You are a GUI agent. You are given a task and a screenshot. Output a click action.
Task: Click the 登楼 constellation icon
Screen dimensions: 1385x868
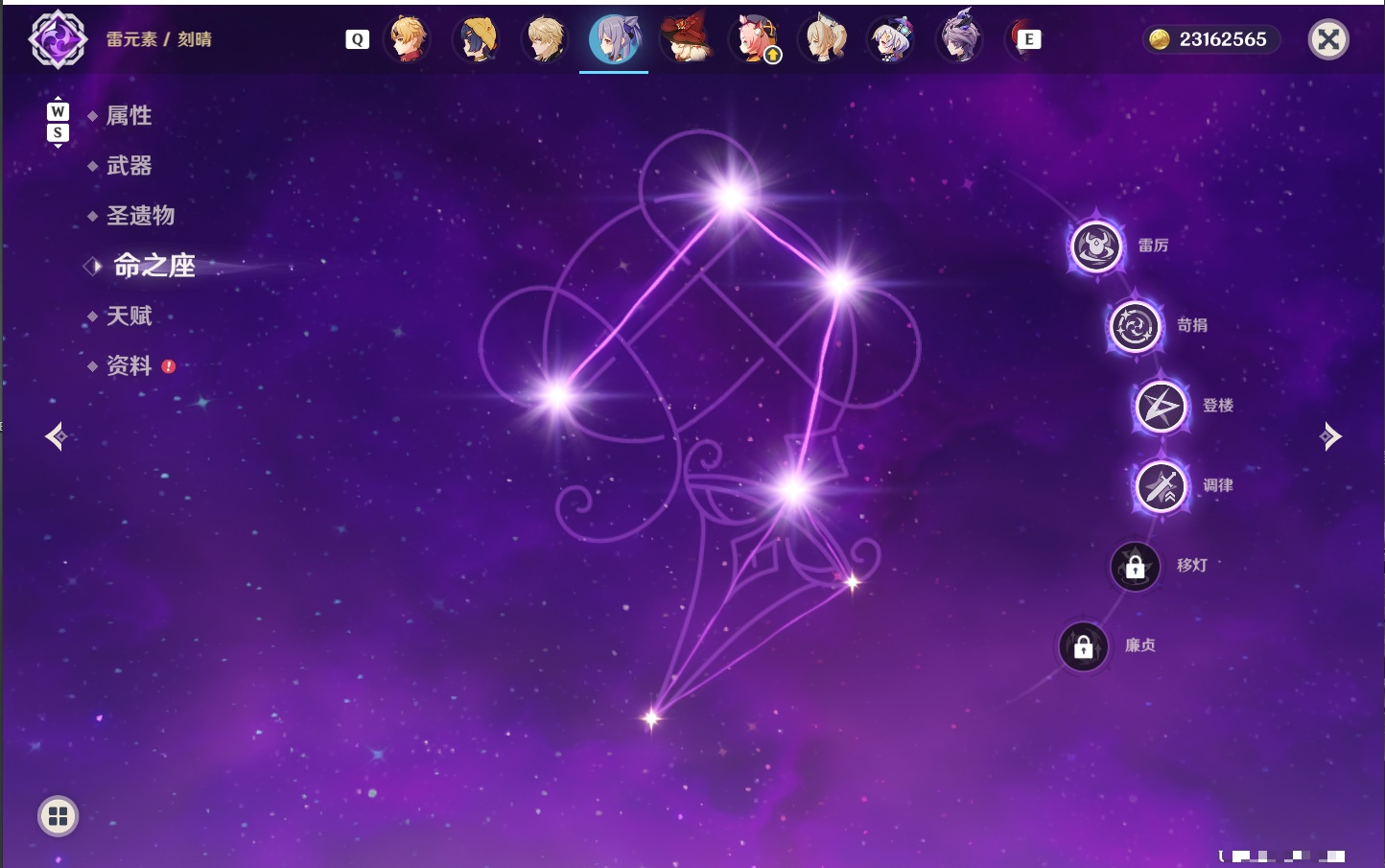click(x=1161, y=407)
